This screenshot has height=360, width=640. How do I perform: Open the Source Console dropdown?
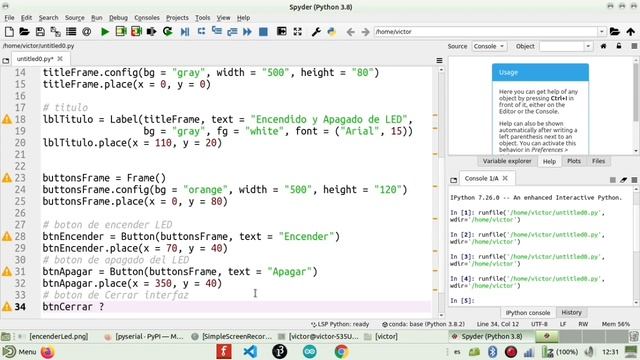click(489, 46)
